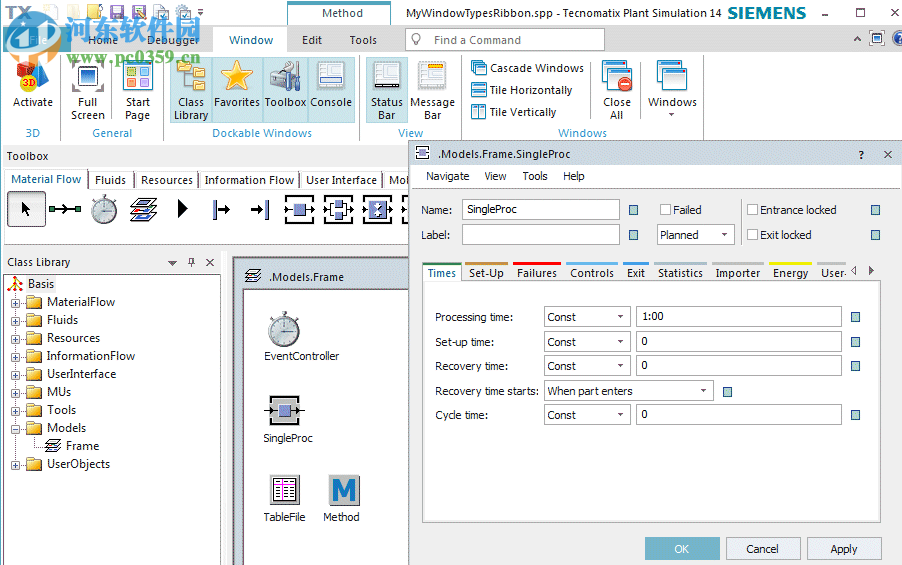Viewport: 902px width, 565px height.
Task: Pin the Class Library panel
Action: click(192, 262)
